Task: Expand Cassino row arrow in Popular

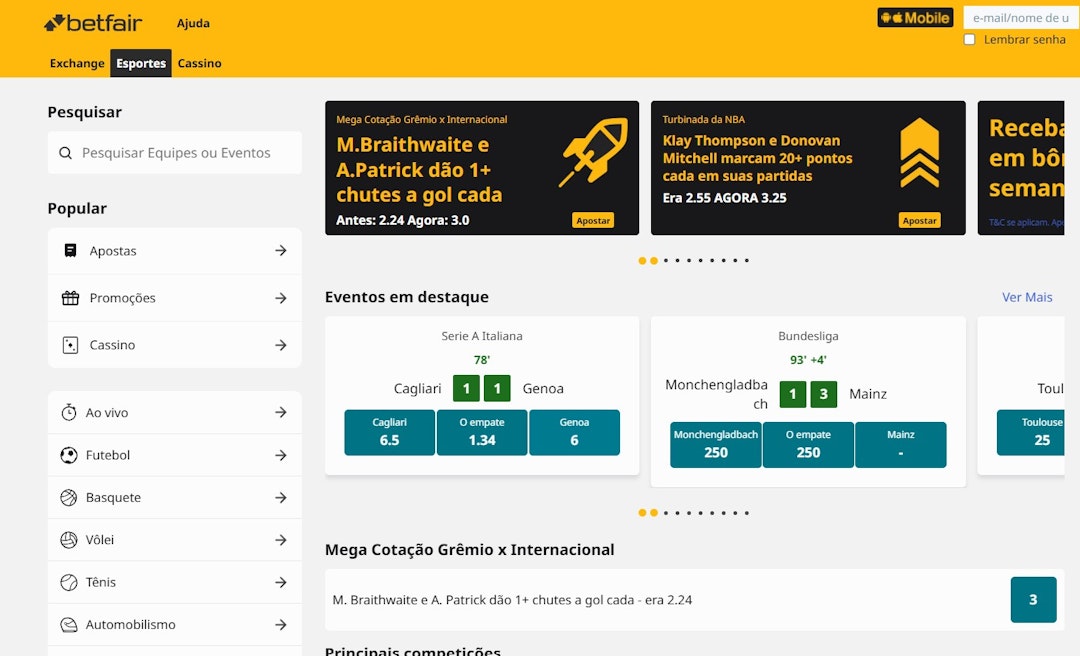Action: [281, 345]
